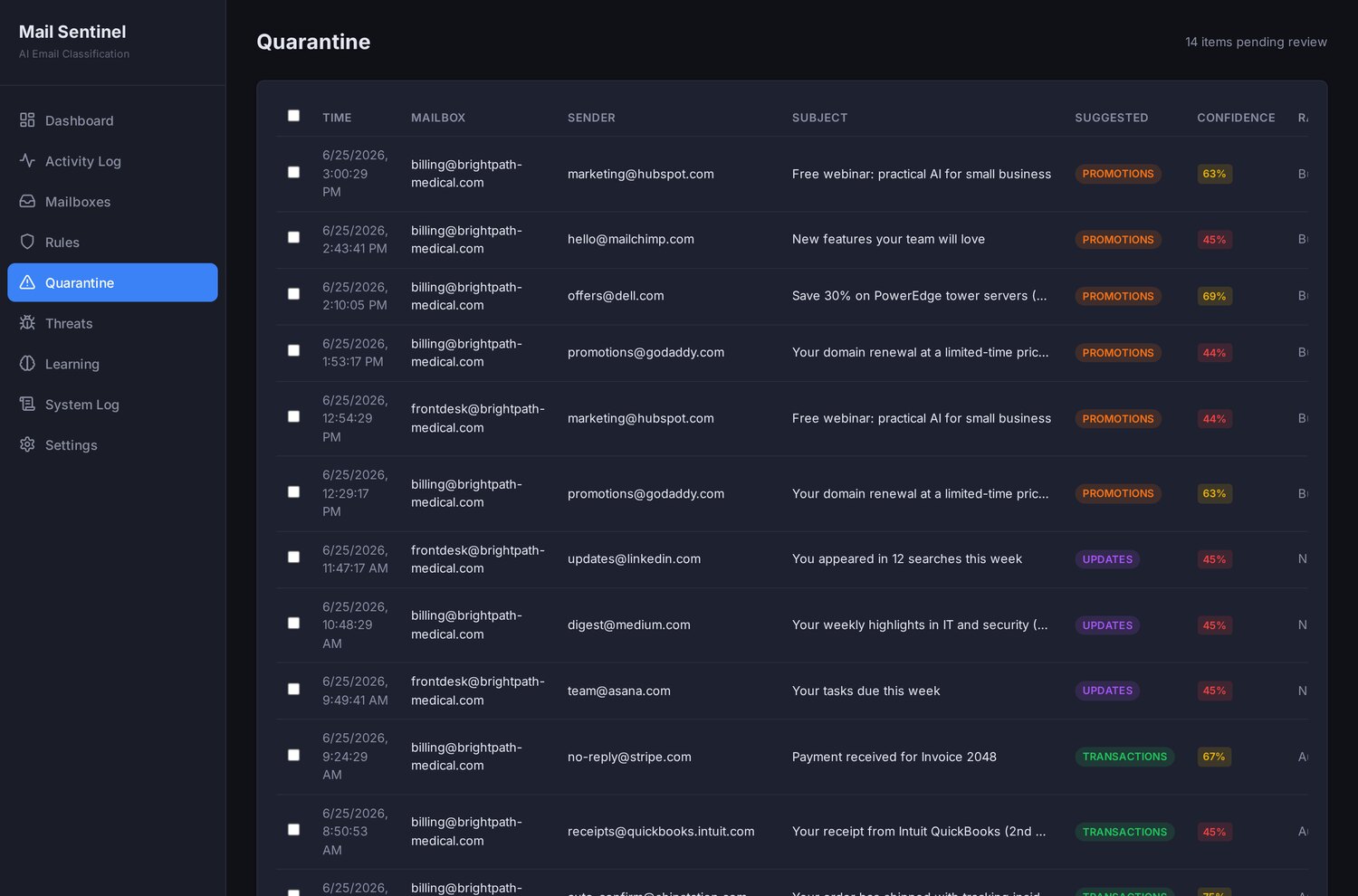1358x896 pixels.
Task: Open Mailboxes section
Action: pyautogui.click(x=112, y=202)
